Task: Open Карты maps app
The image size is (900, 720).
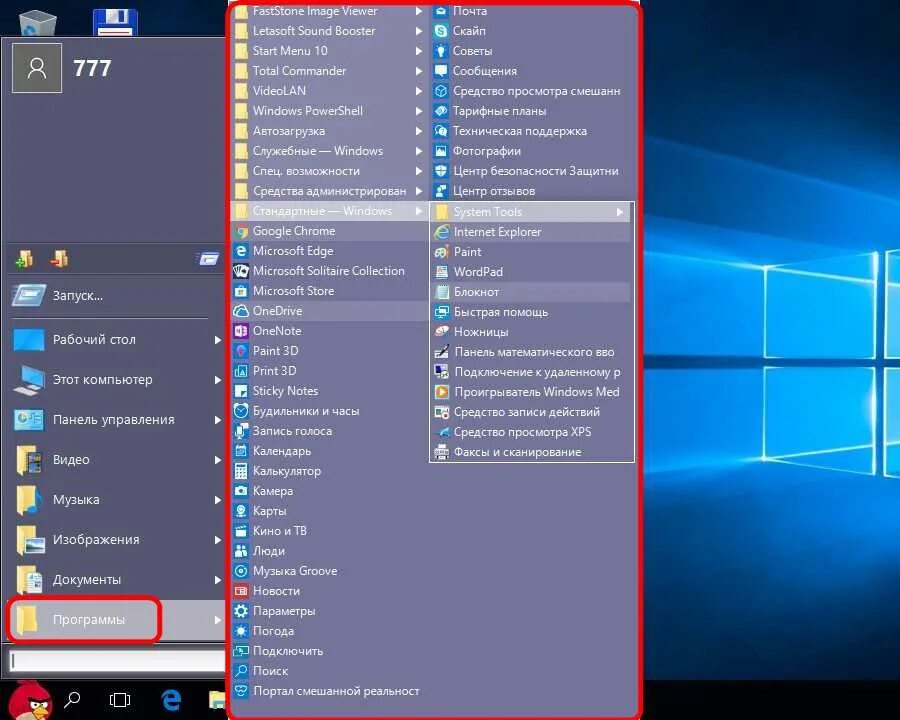Action: pos(329,511)
